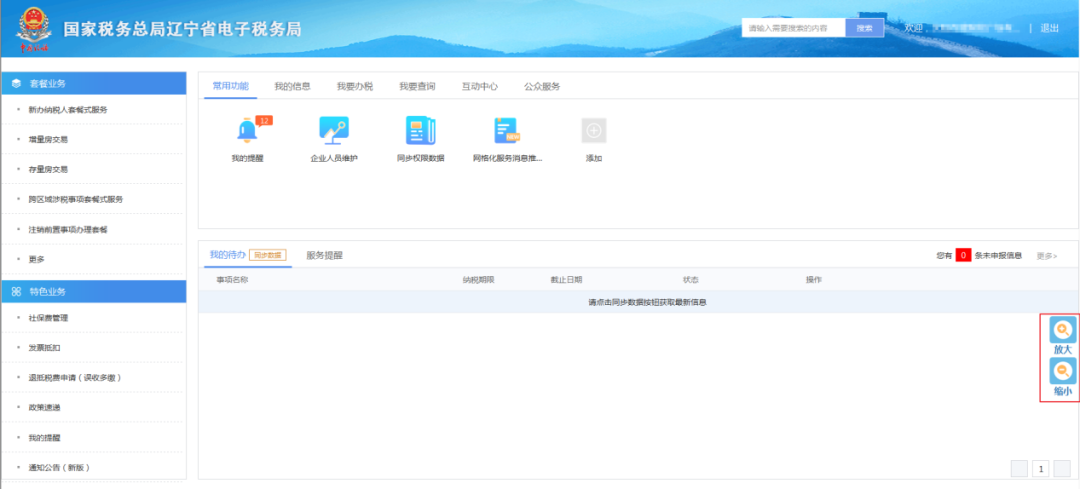The height and width of the screenshot is (489, 1080).
Task: Click the 同步权限数据 icon
Action: (420, 130)
